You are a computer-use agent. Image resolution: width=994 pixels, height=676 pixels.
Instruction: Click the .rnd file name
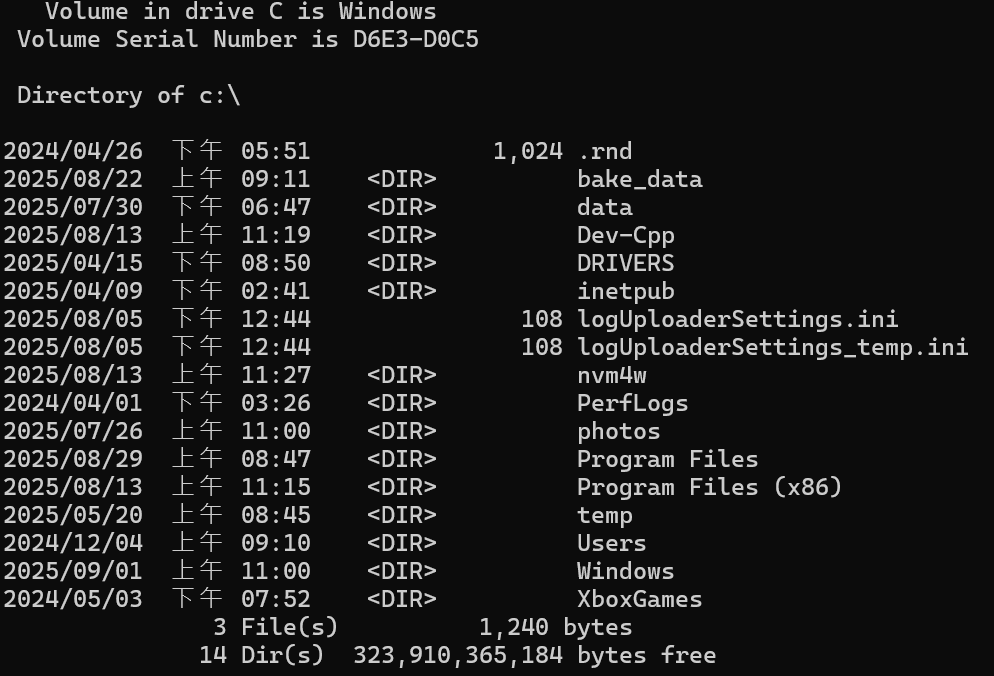[x=605, y=152]
